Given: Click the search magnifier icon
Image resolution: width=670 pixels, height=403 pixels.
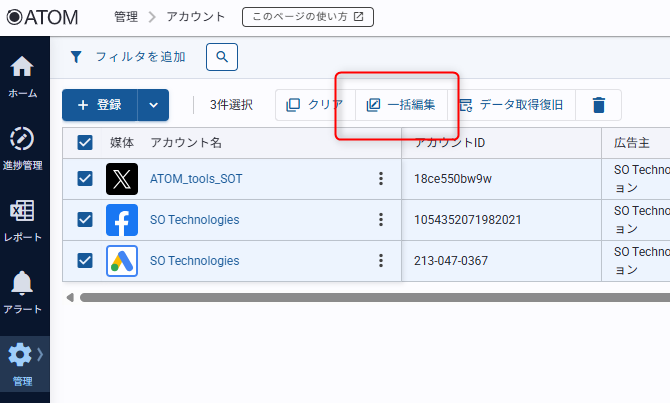Looking at the screenshot, I should (222, 57).
